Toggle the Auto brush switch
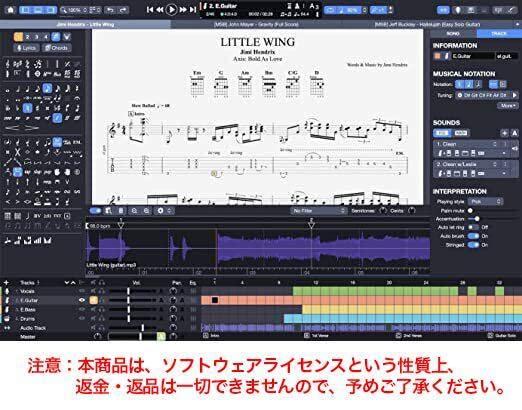This screenshot has height=410, width=522. pyautogui.click(x=473, y=236)
